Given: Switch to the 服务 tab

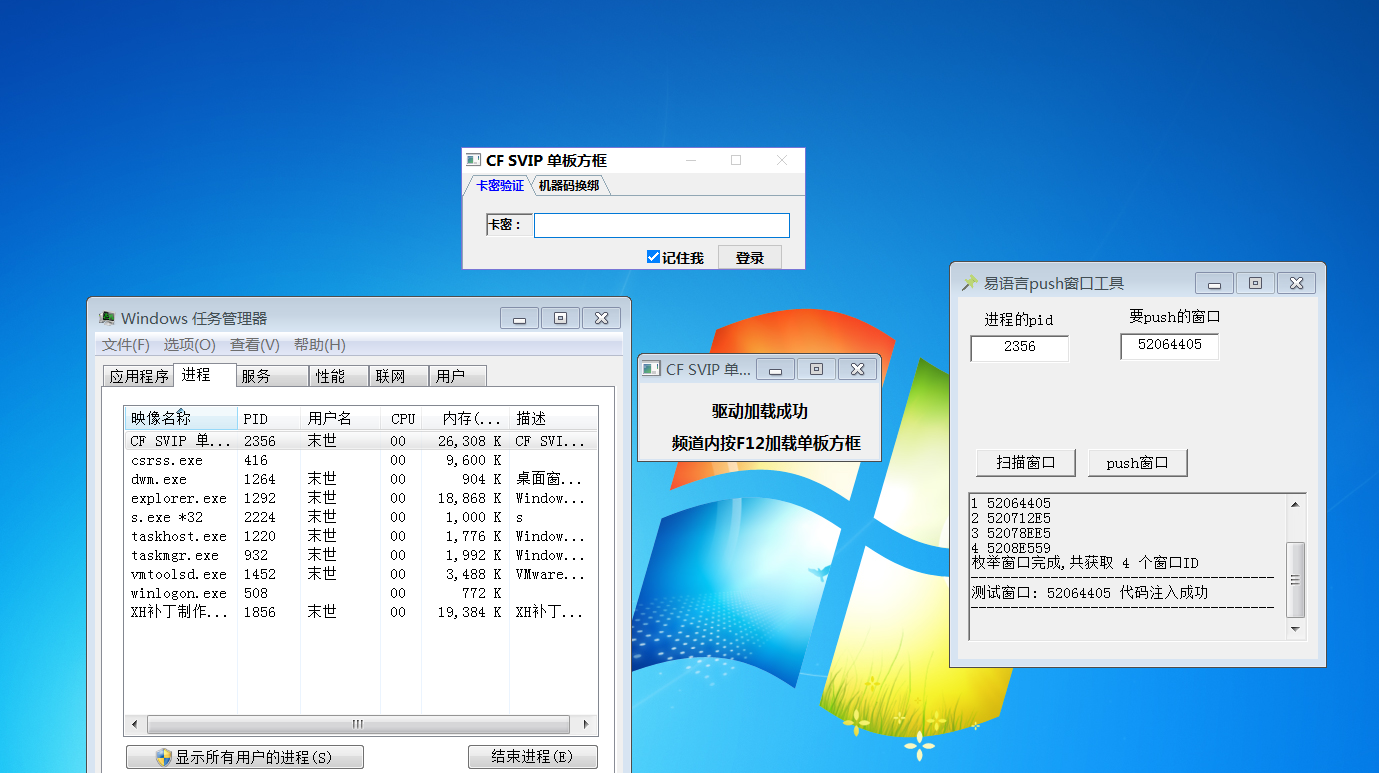Looking at the screenshot, I should pyautogui.click(x=272, y=377).
